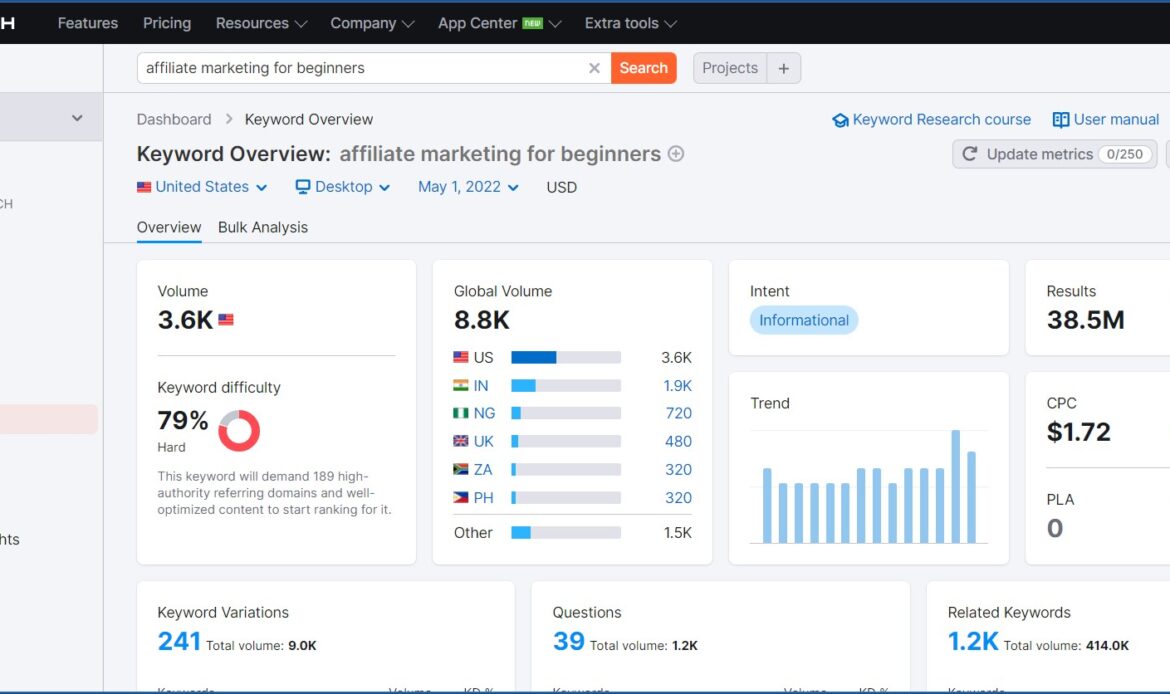Click the USD currency label
The width and height of the screenshot is (1170, 694).
[x=562, y=187]
